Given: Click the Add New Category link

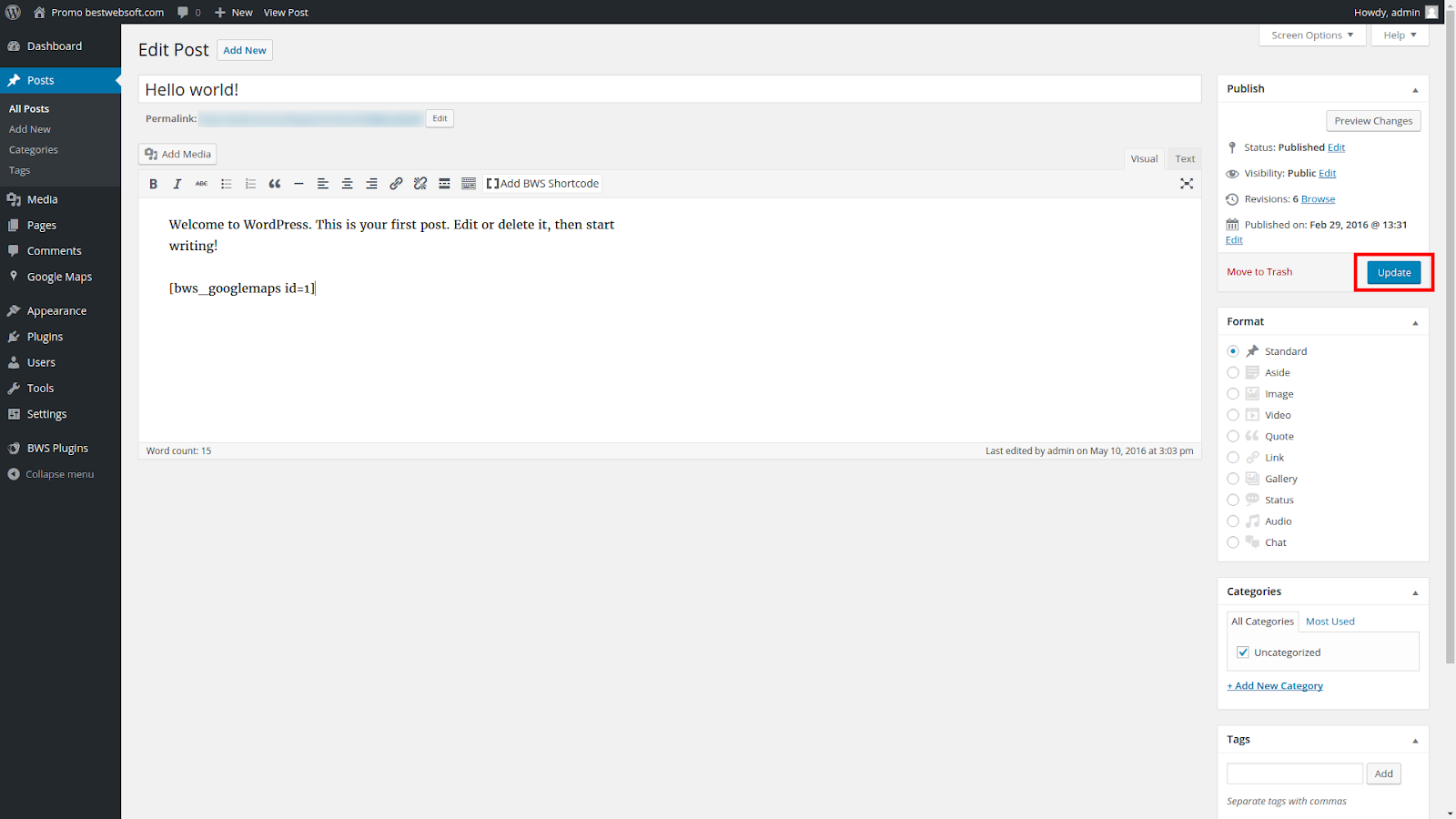Looking at the screenshot, I should coord(1275,686).
